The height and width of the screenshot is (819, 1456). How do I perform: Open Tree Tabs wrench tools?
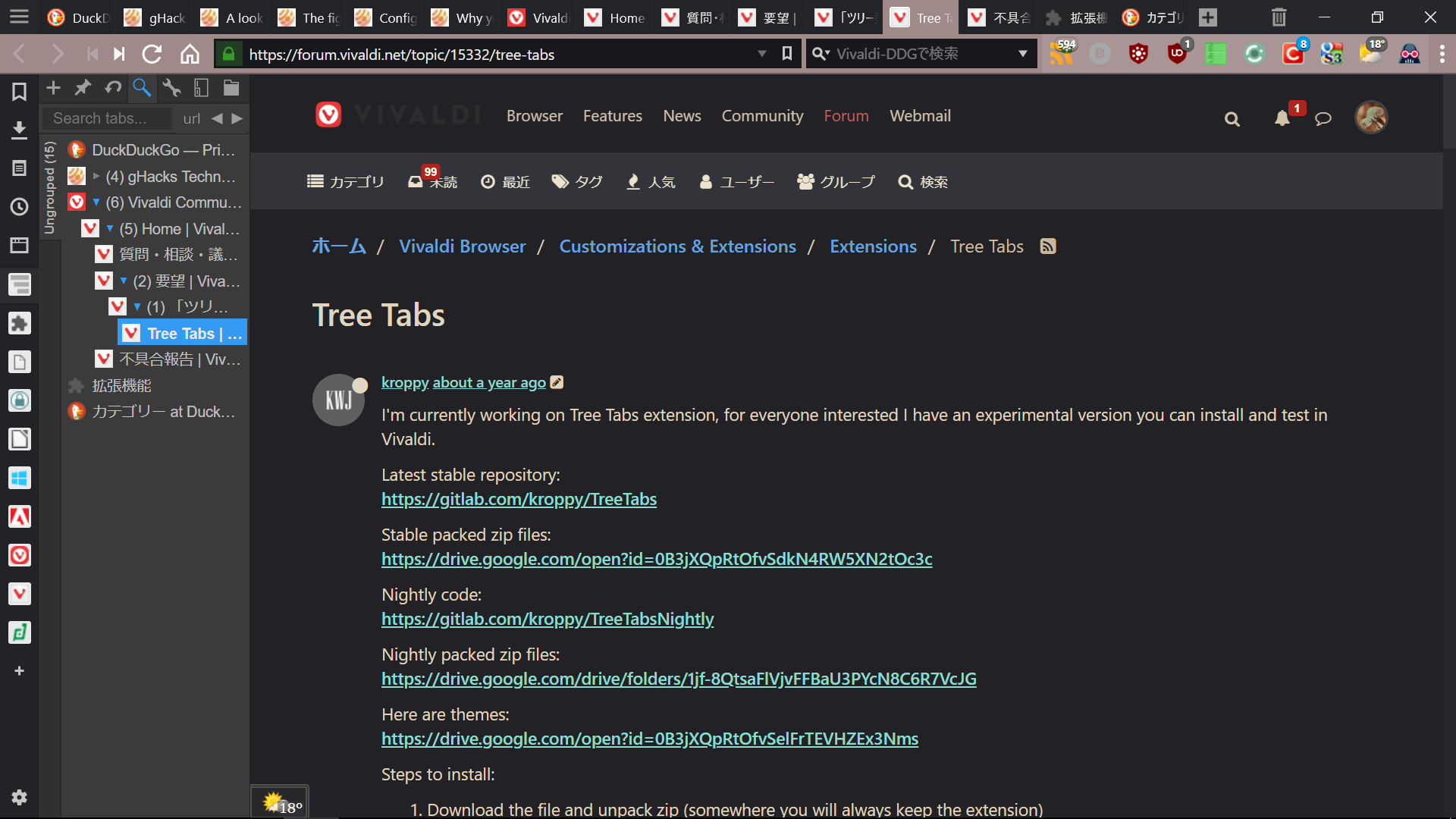tap(172, 88)
